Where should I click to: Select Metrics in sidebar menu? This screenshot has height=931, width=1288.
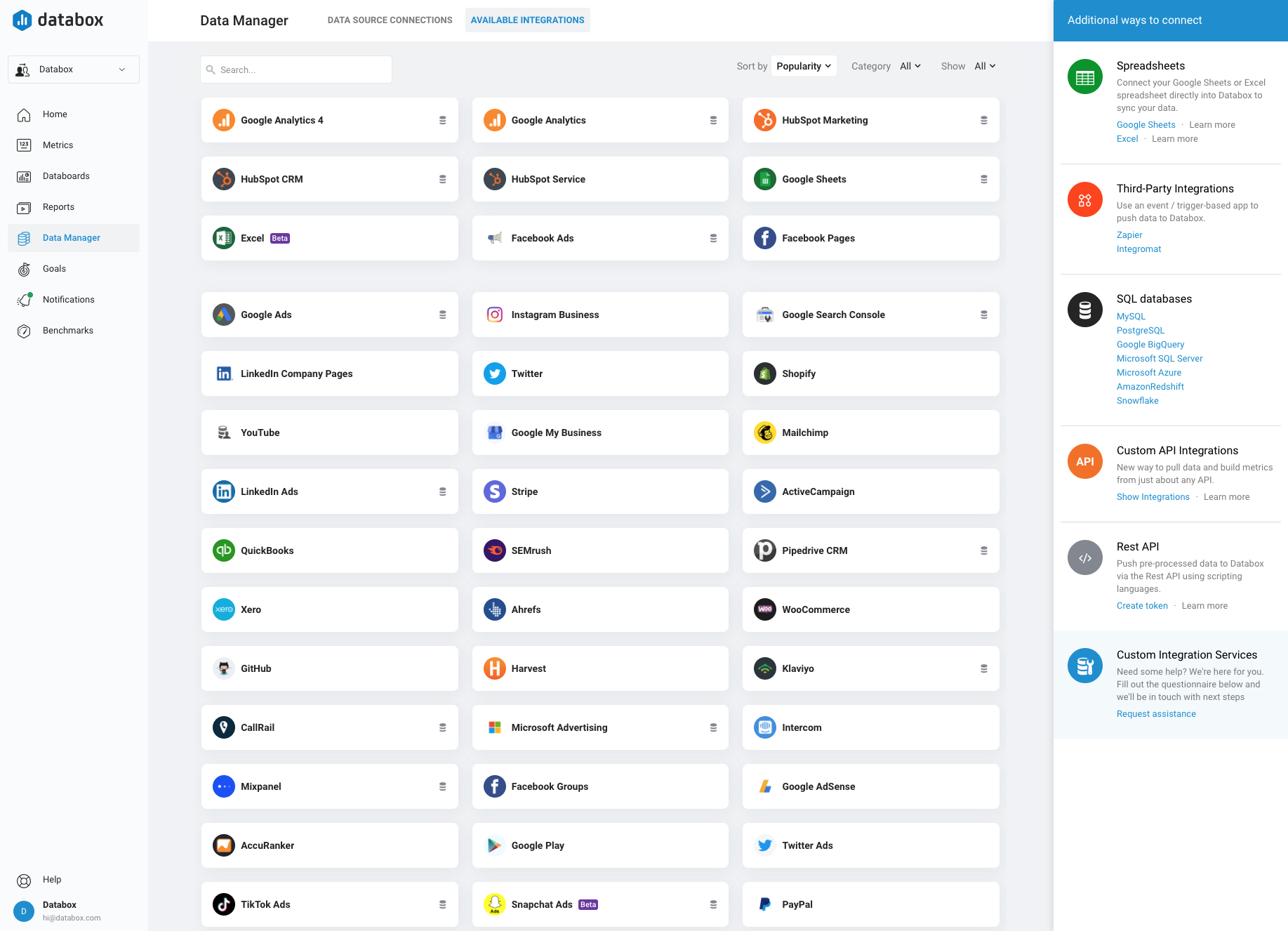[x=58, y=145]
